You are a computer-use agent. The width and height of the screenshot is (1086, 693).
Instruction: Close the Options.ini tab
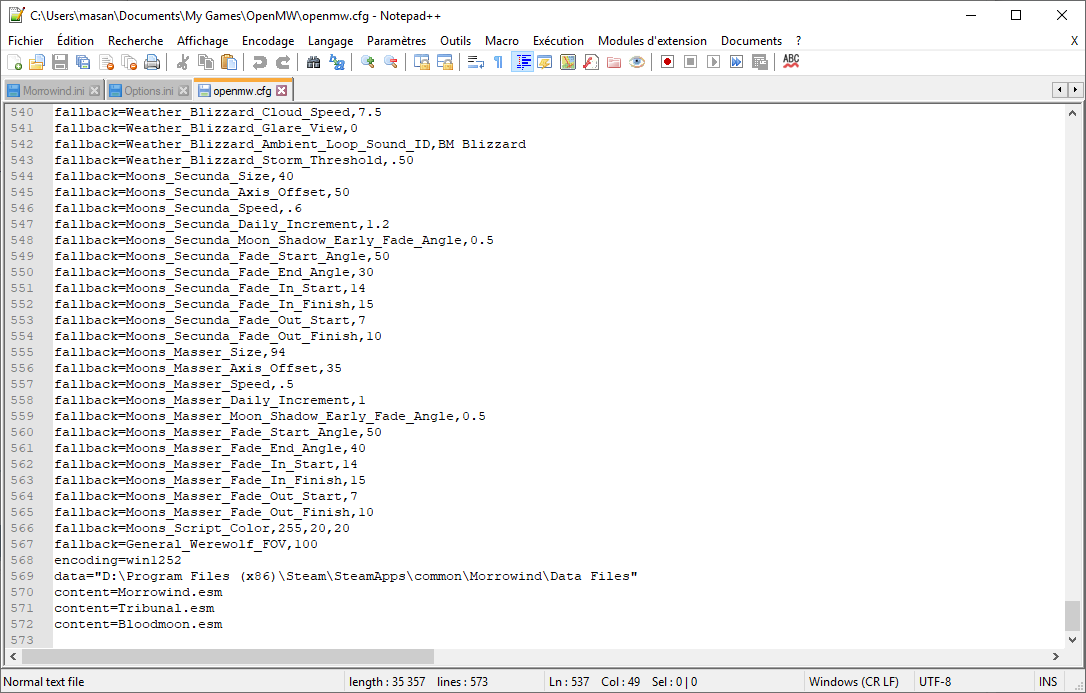point(184,91)
